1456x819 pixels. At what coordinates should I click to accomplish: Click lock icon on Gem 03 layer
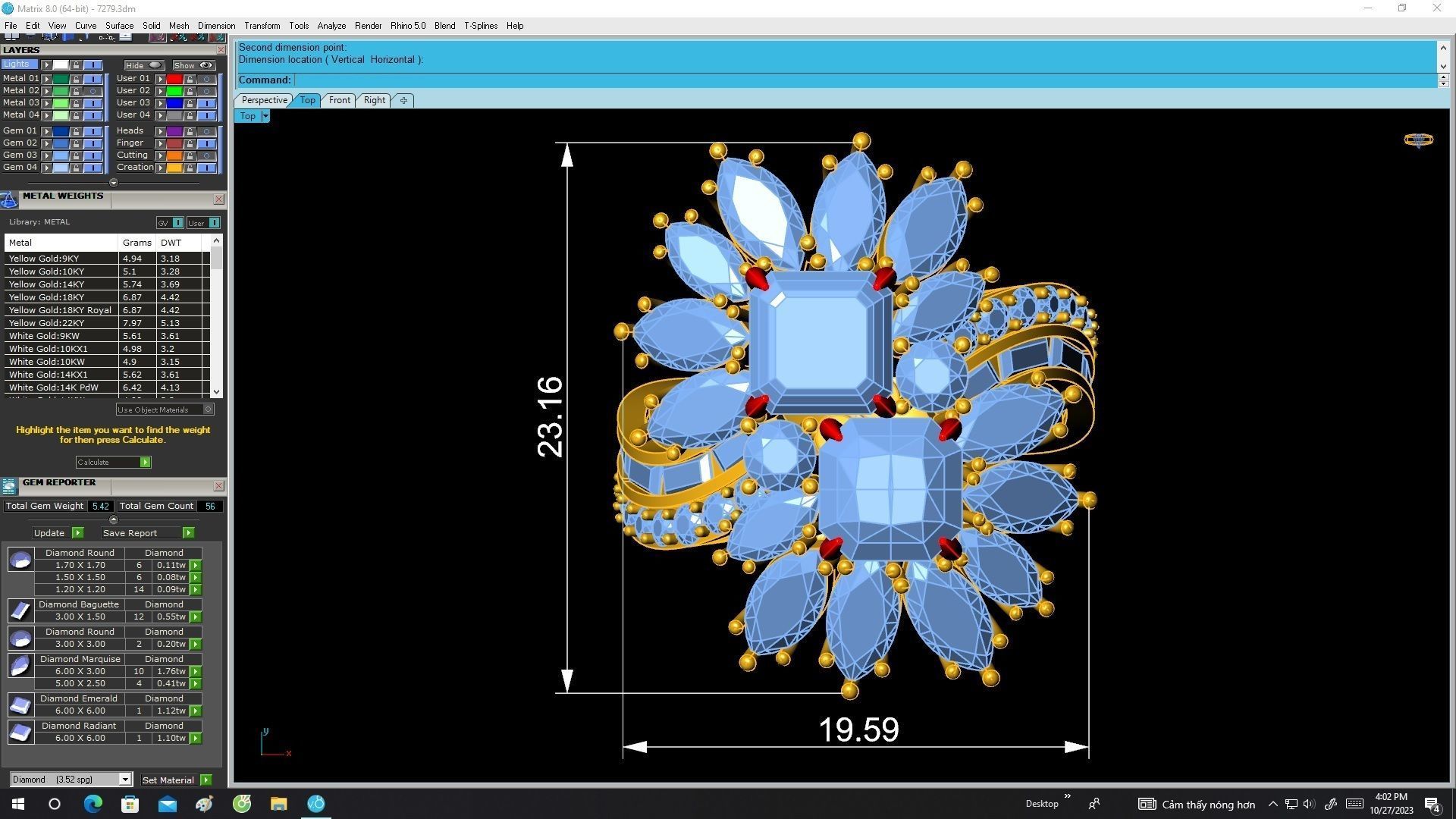tap(76, 155)
